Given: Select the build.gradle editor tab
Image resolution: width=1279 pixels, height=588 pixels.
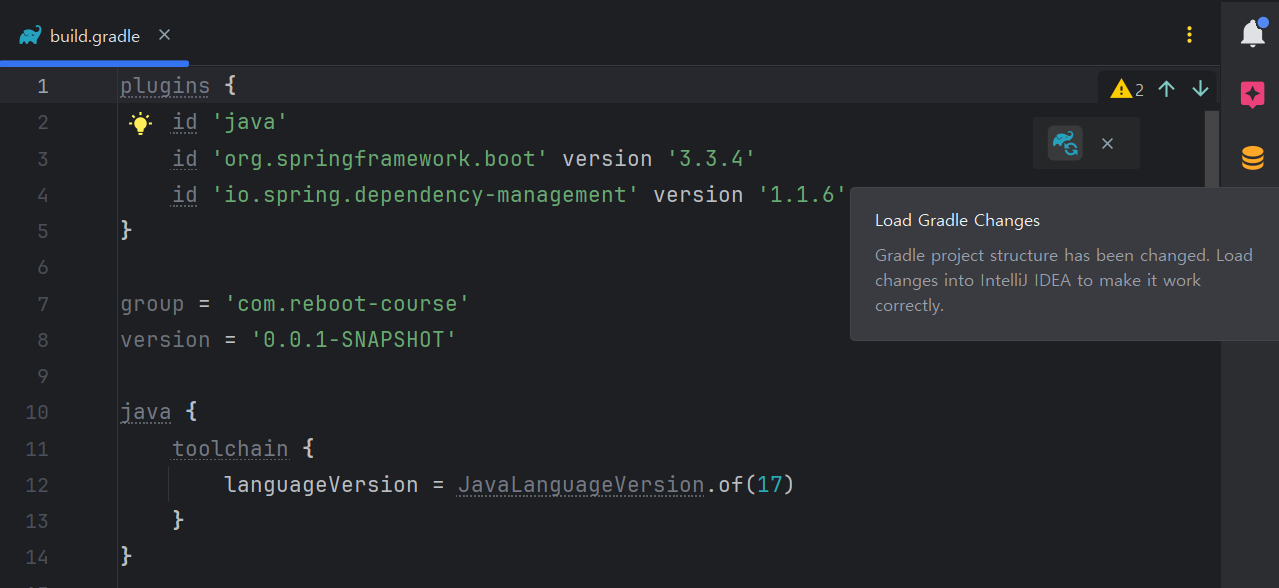Looking at the screenshot, I should pos(97,35).
